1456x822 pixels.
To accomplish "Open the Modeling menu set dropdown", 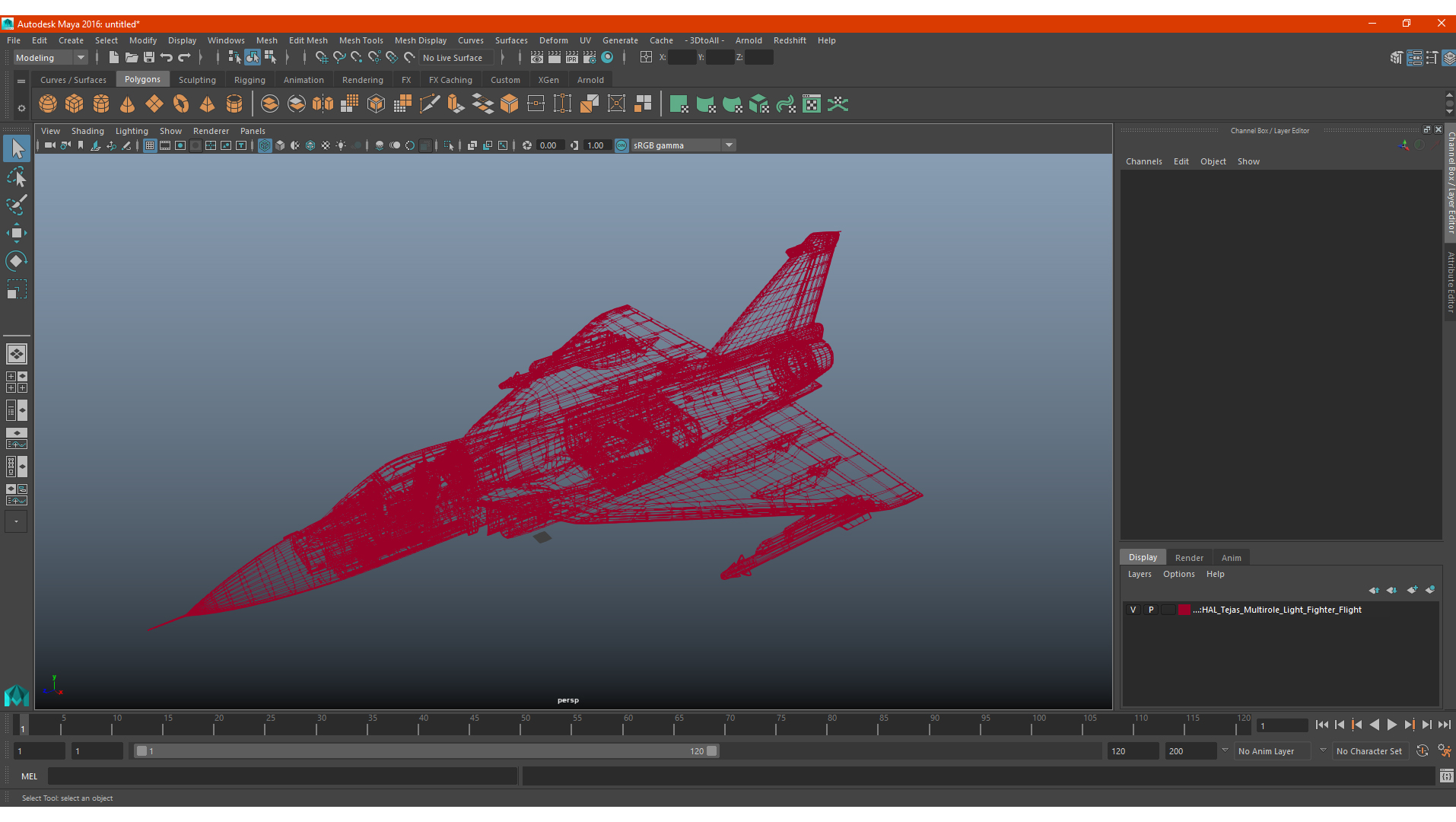I will pyautogui.click(x=50, y=58).
